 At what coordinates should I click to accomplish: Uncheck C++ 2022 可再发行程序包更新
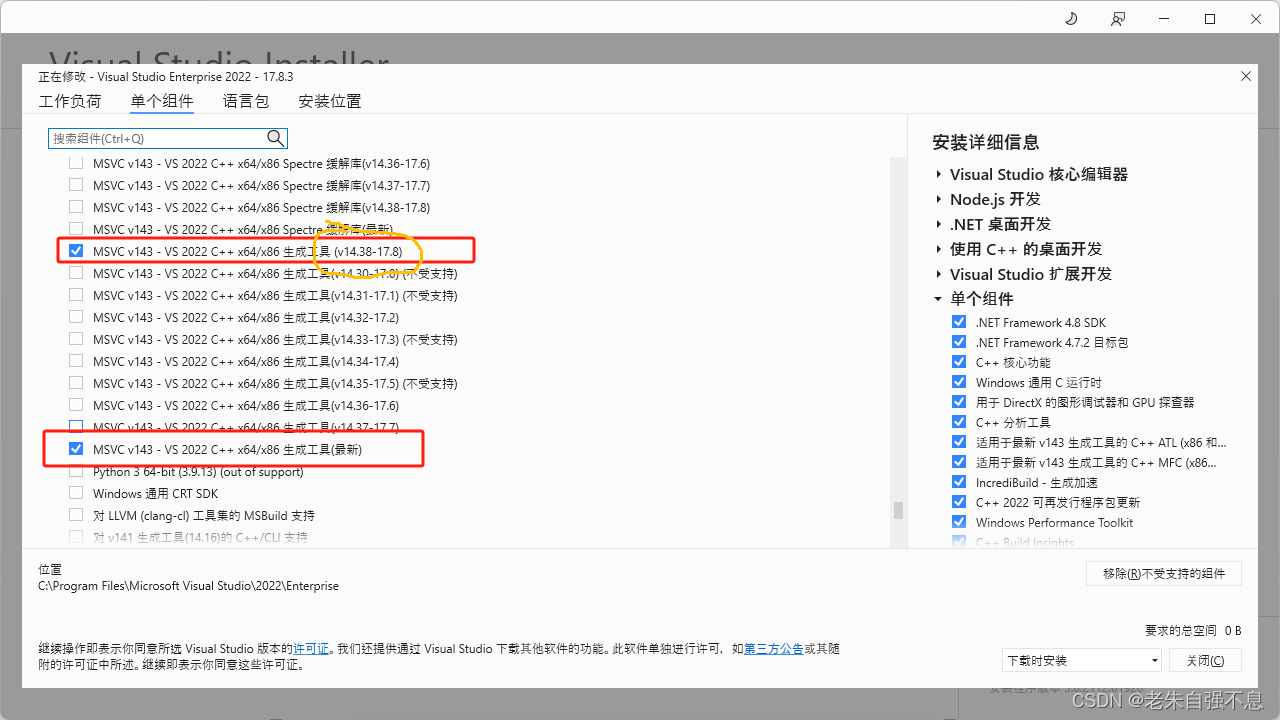click(959, 502)
